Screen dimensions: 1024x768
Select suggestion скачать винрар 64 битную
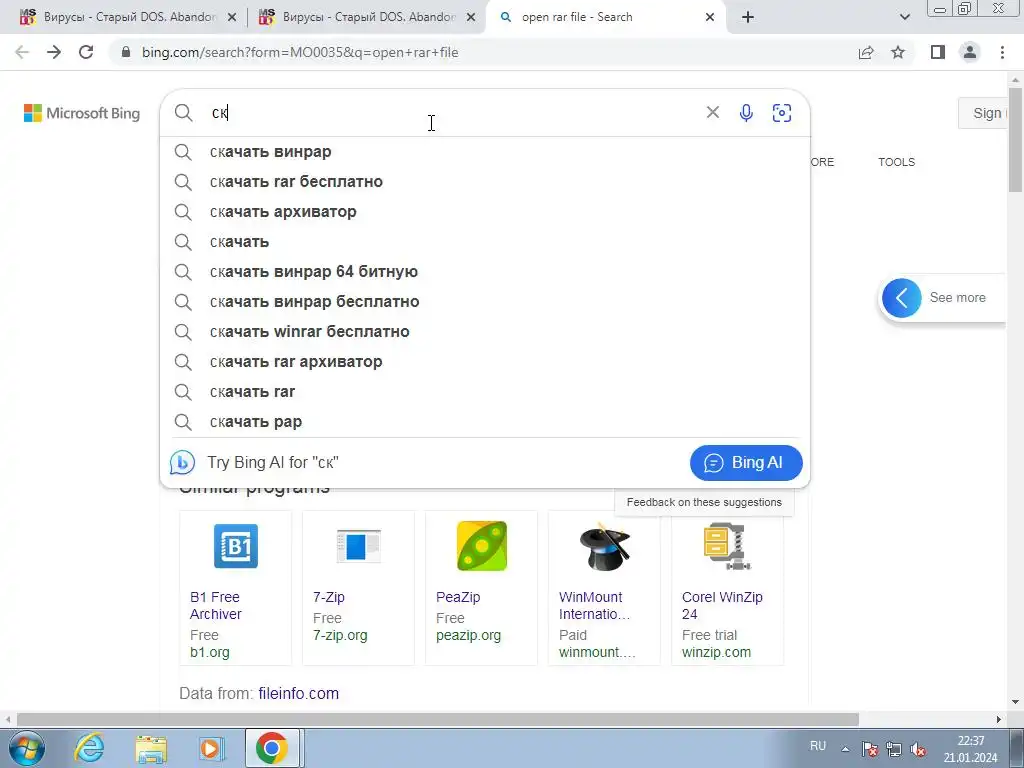[x=485, y=272]
